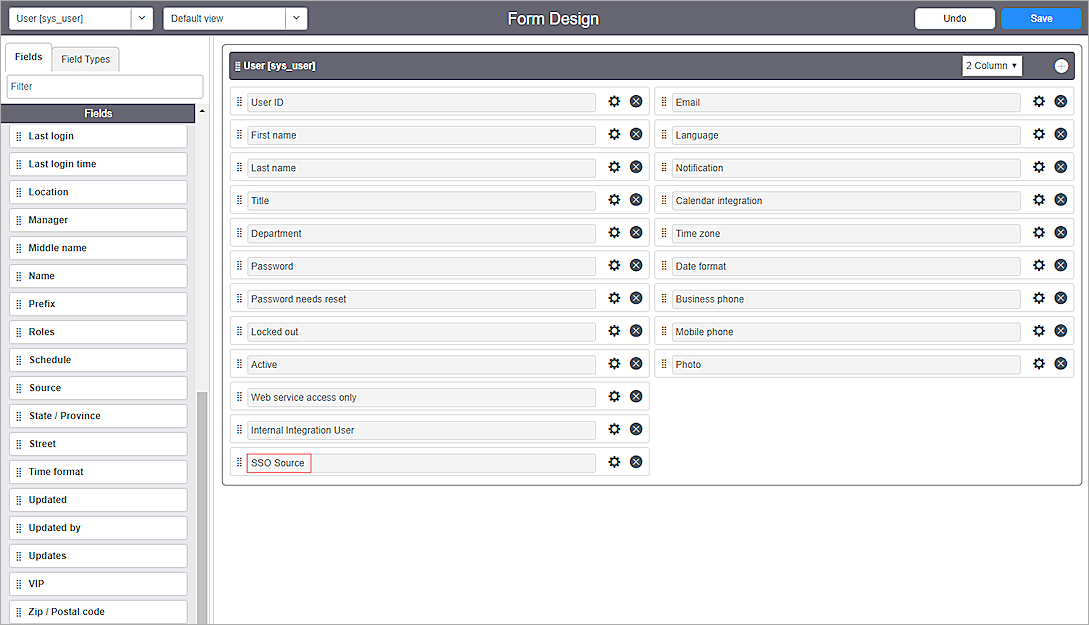Open settings gear for Internal Integration User

point(614,428)
